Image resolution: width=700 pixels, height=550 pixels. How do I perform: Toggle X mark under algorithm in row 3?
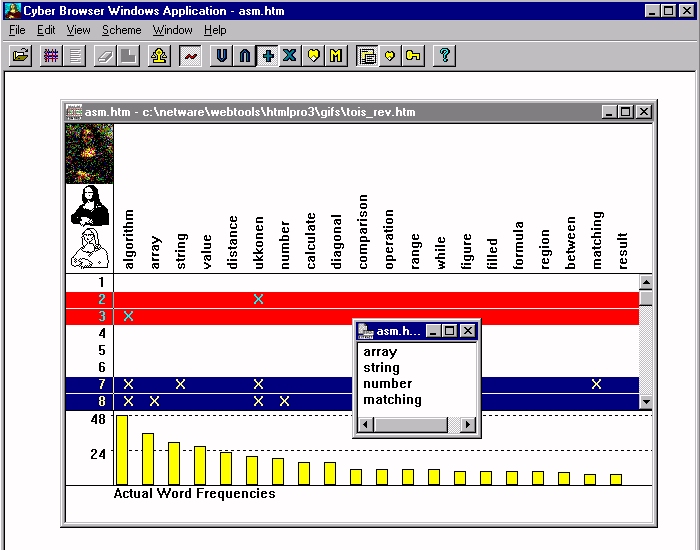128,317
